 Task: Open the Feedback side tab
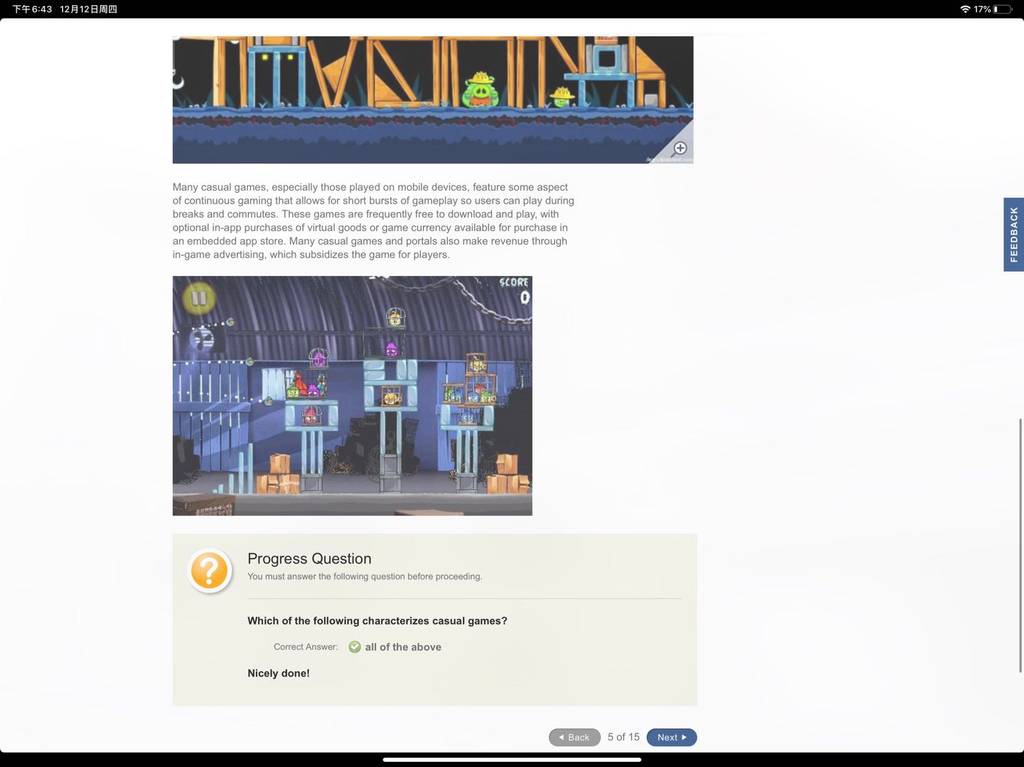click(x=1014, y=235)
